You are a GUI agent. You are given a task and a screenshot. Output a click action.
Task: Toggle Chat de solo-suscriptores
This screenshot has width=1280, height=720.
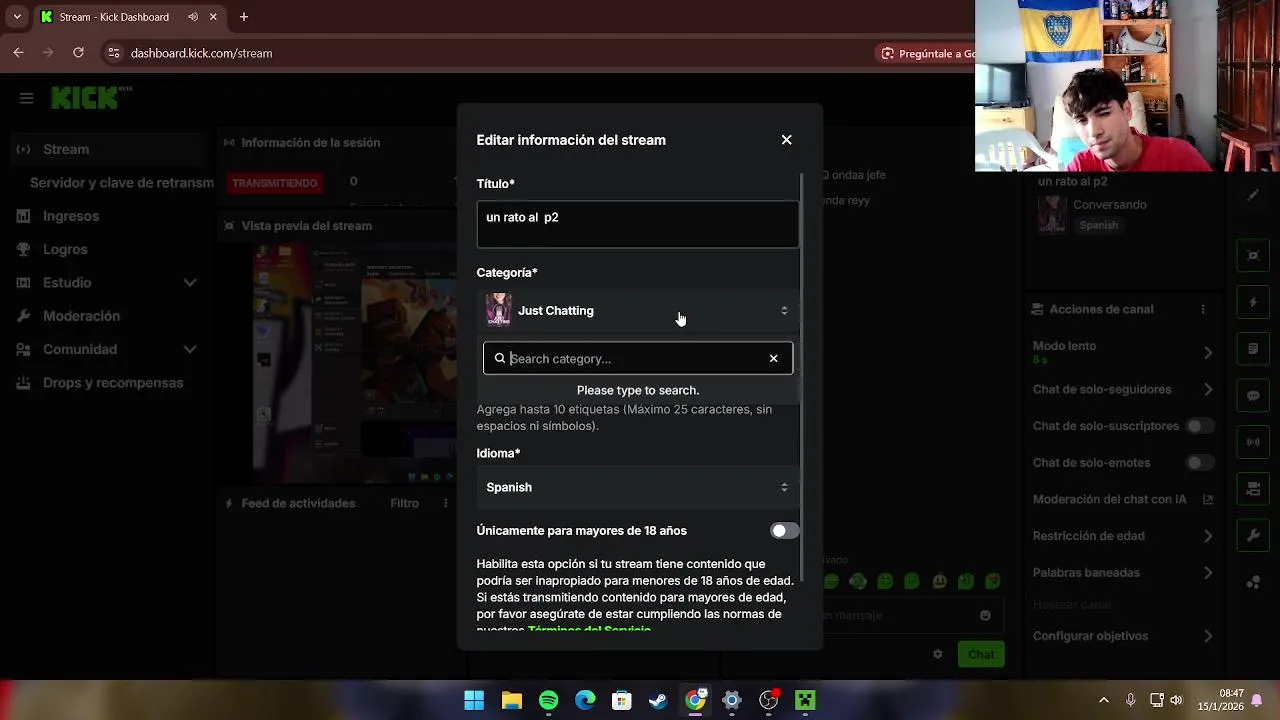pyautogui.click(x=1199, y=426)
